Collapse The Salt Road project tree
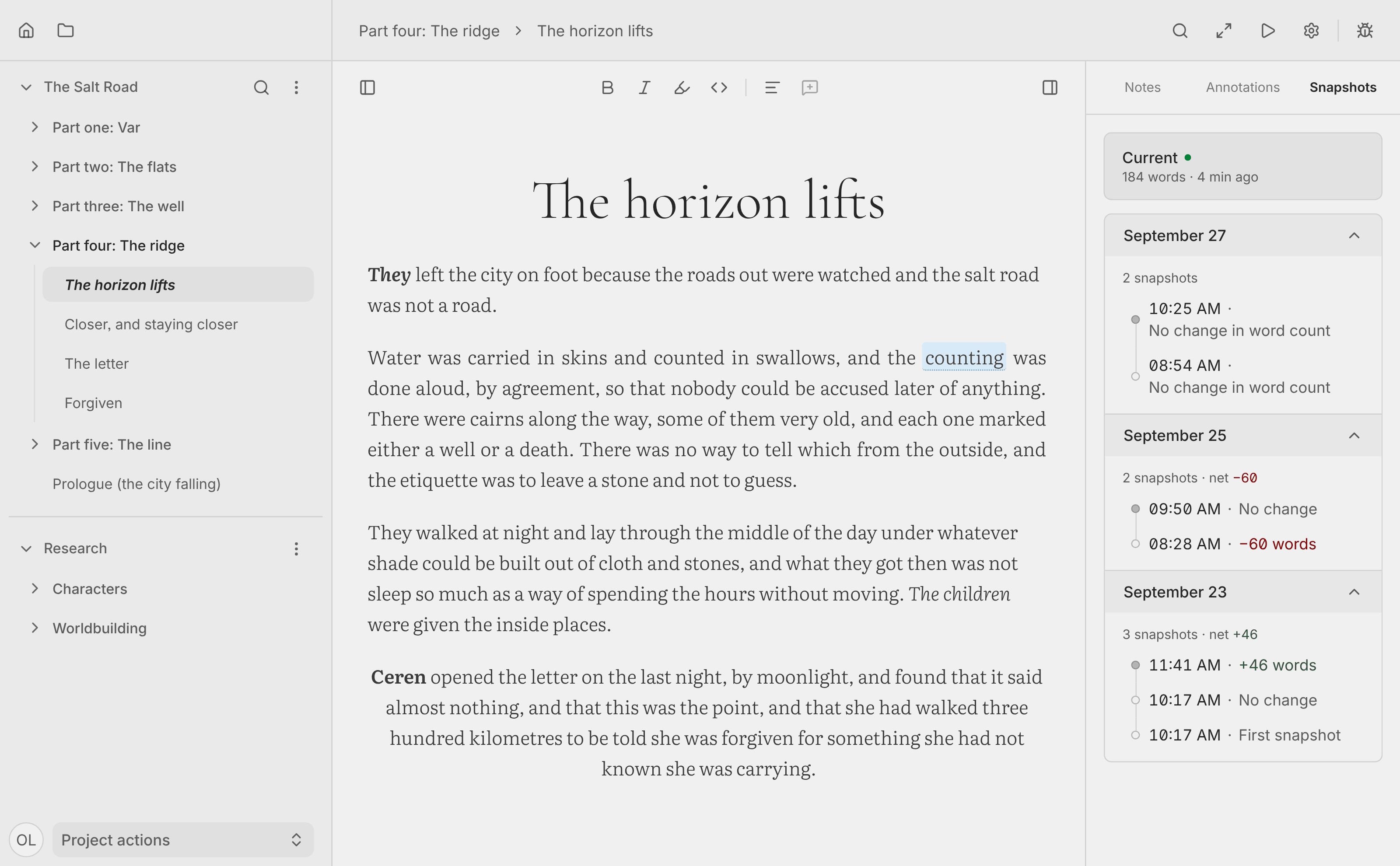 [26, 87]
